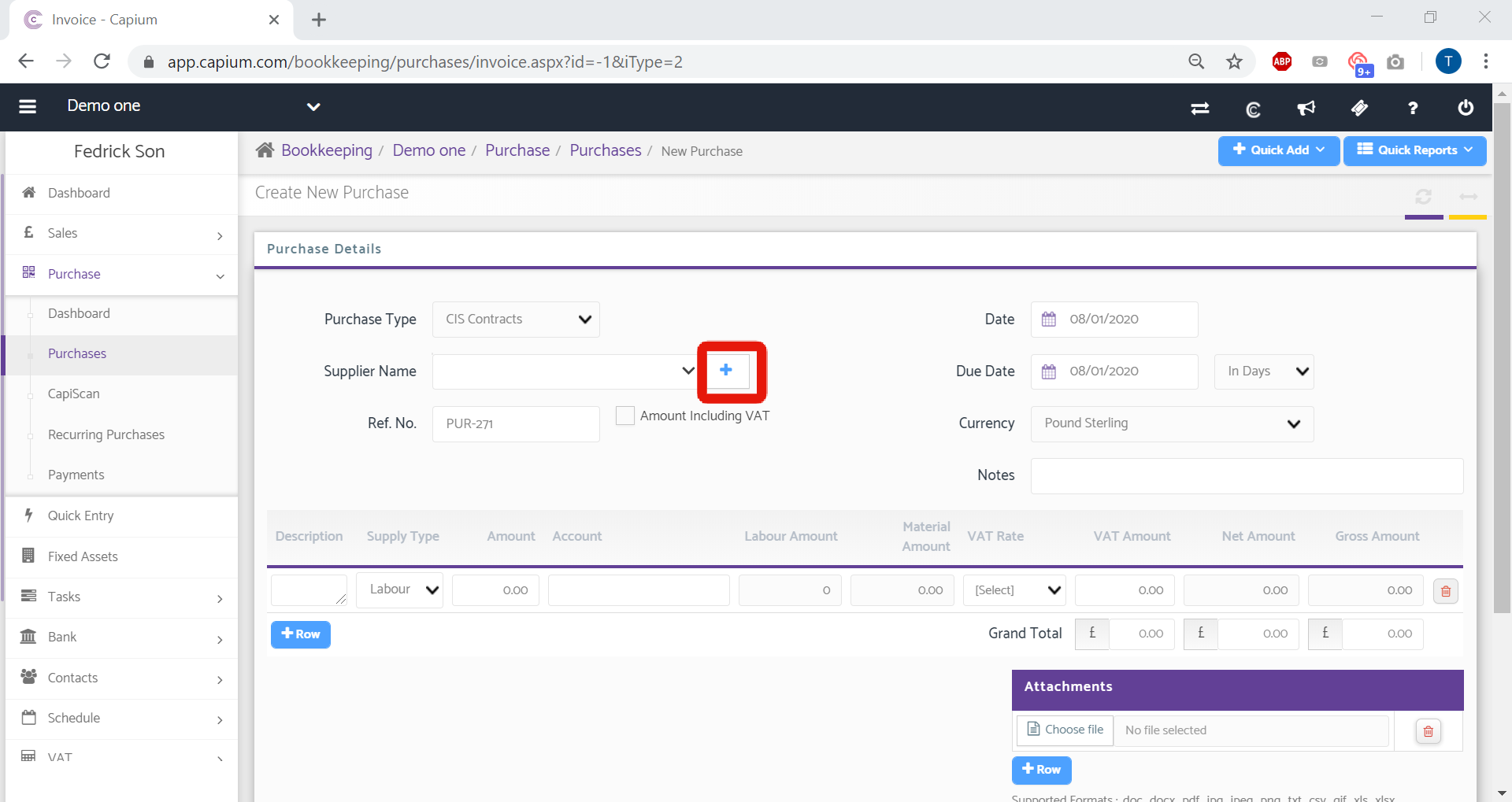Add a purchase line with +Row button
The height and width of the screenshot is (802, 1512).
click(x=301, y=634)
